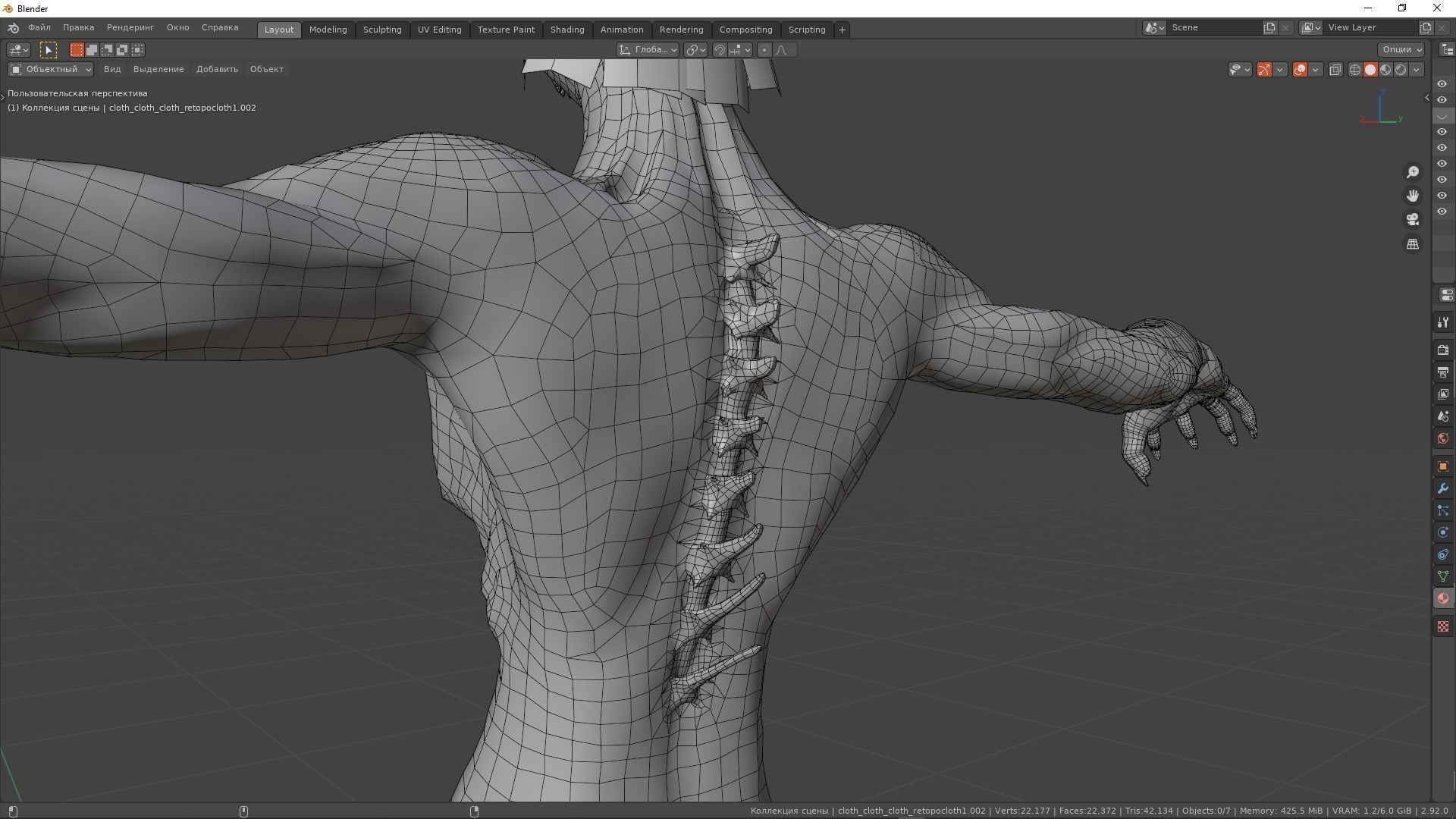
Task: Open the Опции options dropdown
Action: 1401,49
